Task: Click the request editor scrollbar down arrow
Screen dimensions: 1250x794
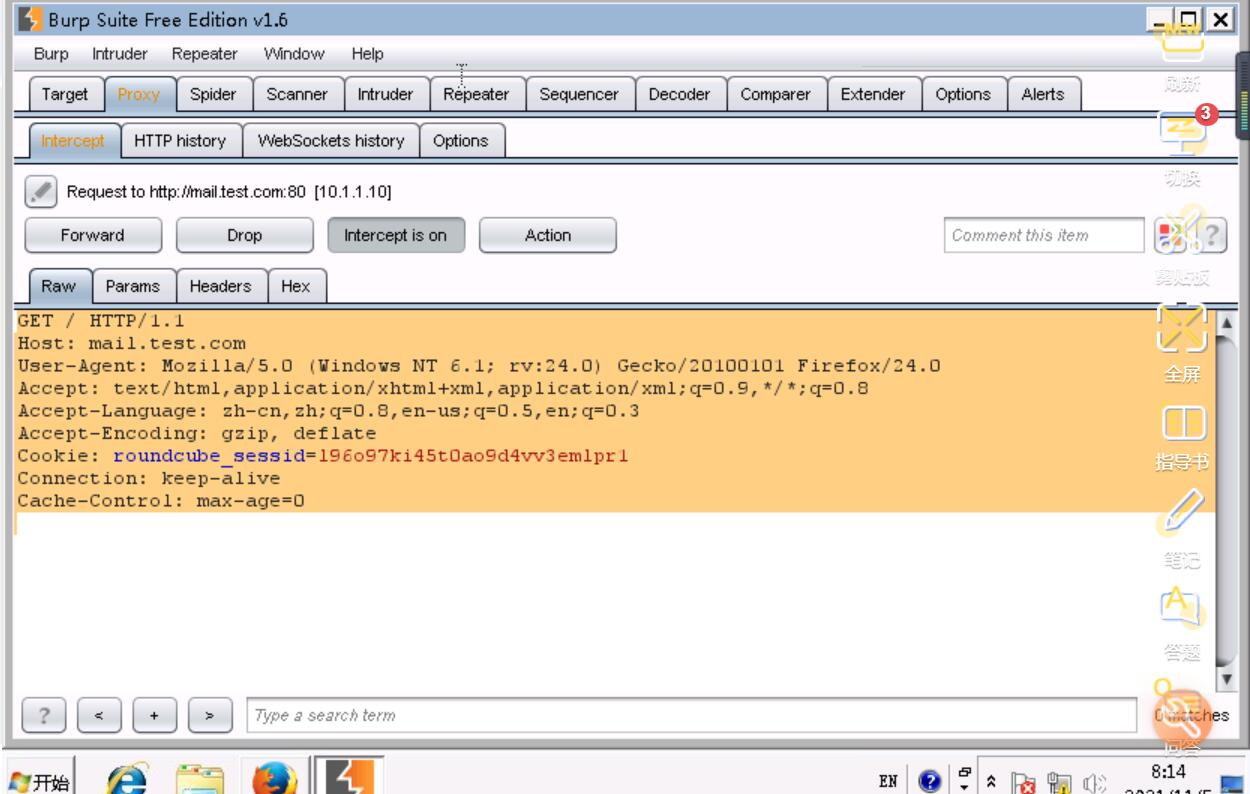Action: pos(1227,677)
